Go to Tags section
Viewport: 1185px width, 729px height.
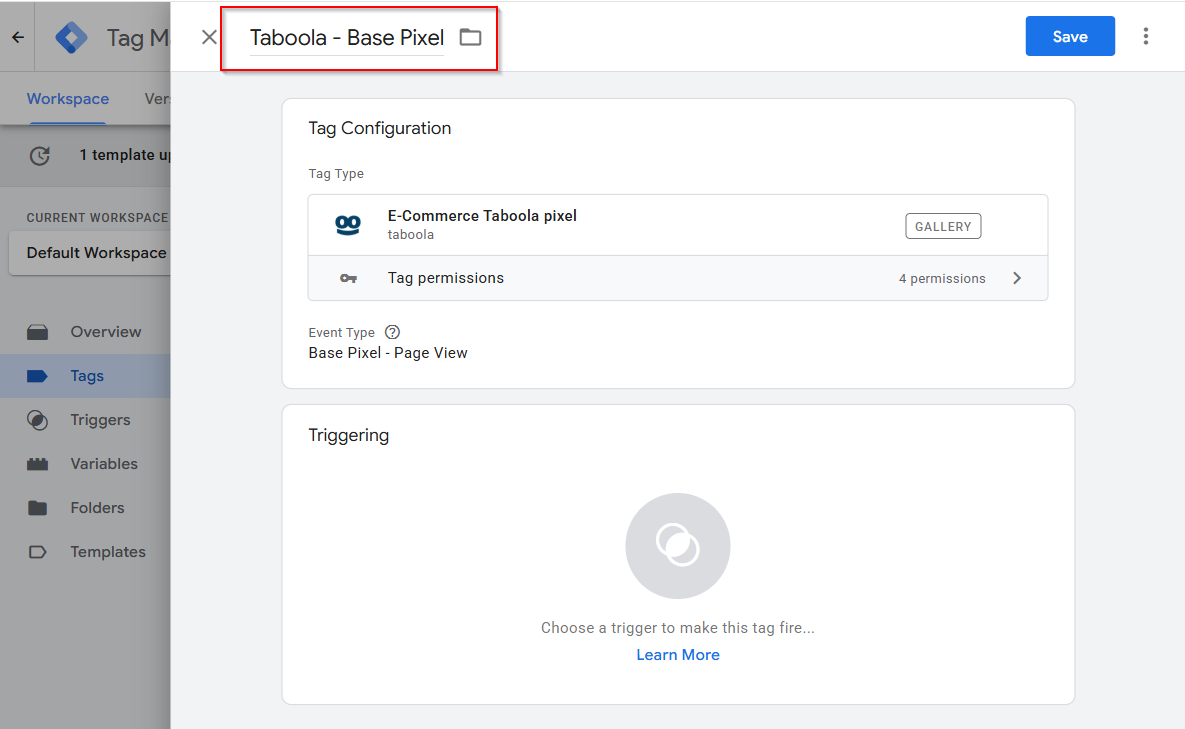[87, 376]
